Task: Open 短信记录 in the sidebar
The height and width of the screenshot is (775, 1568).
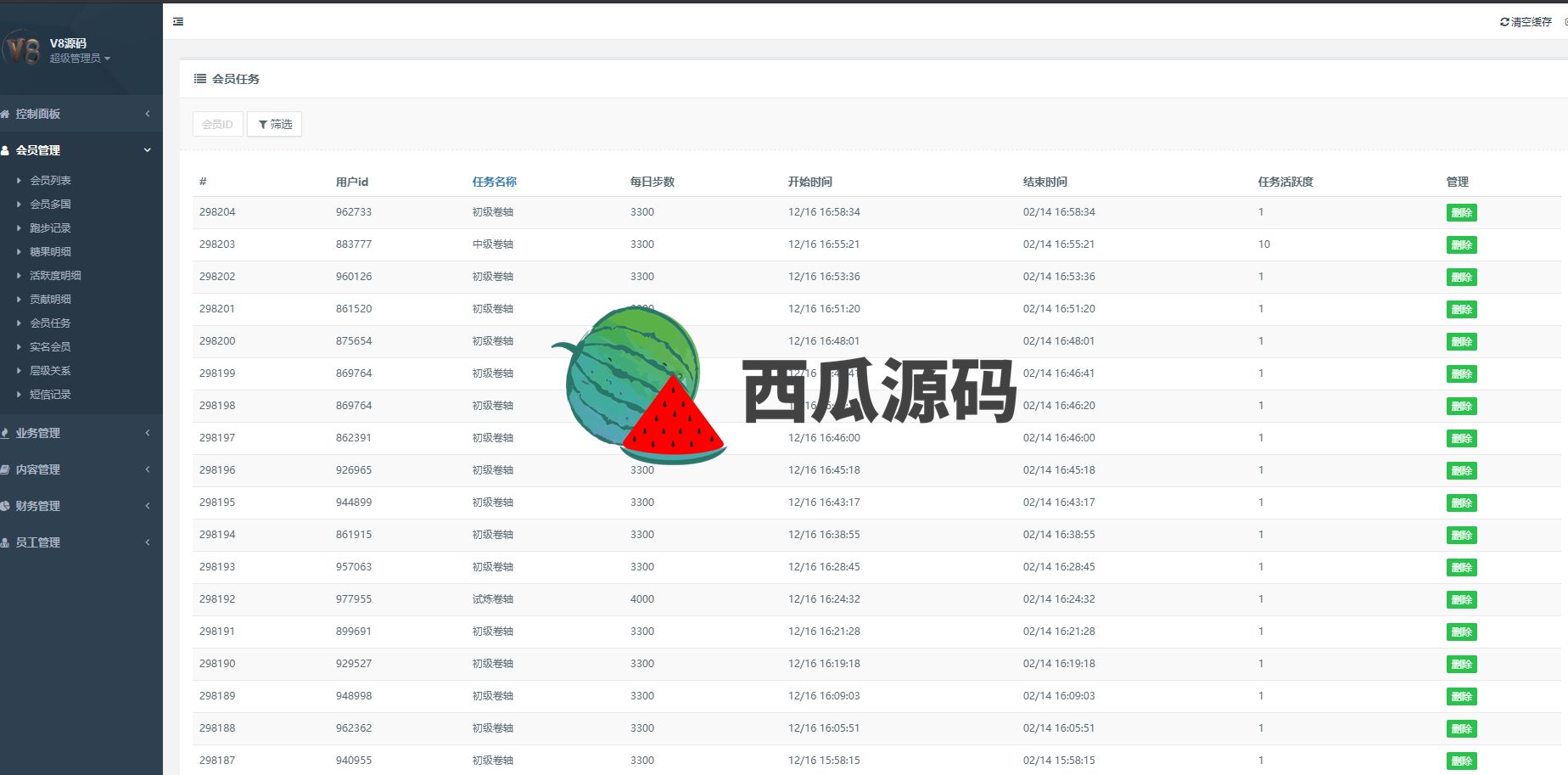Action: point(50,395)
